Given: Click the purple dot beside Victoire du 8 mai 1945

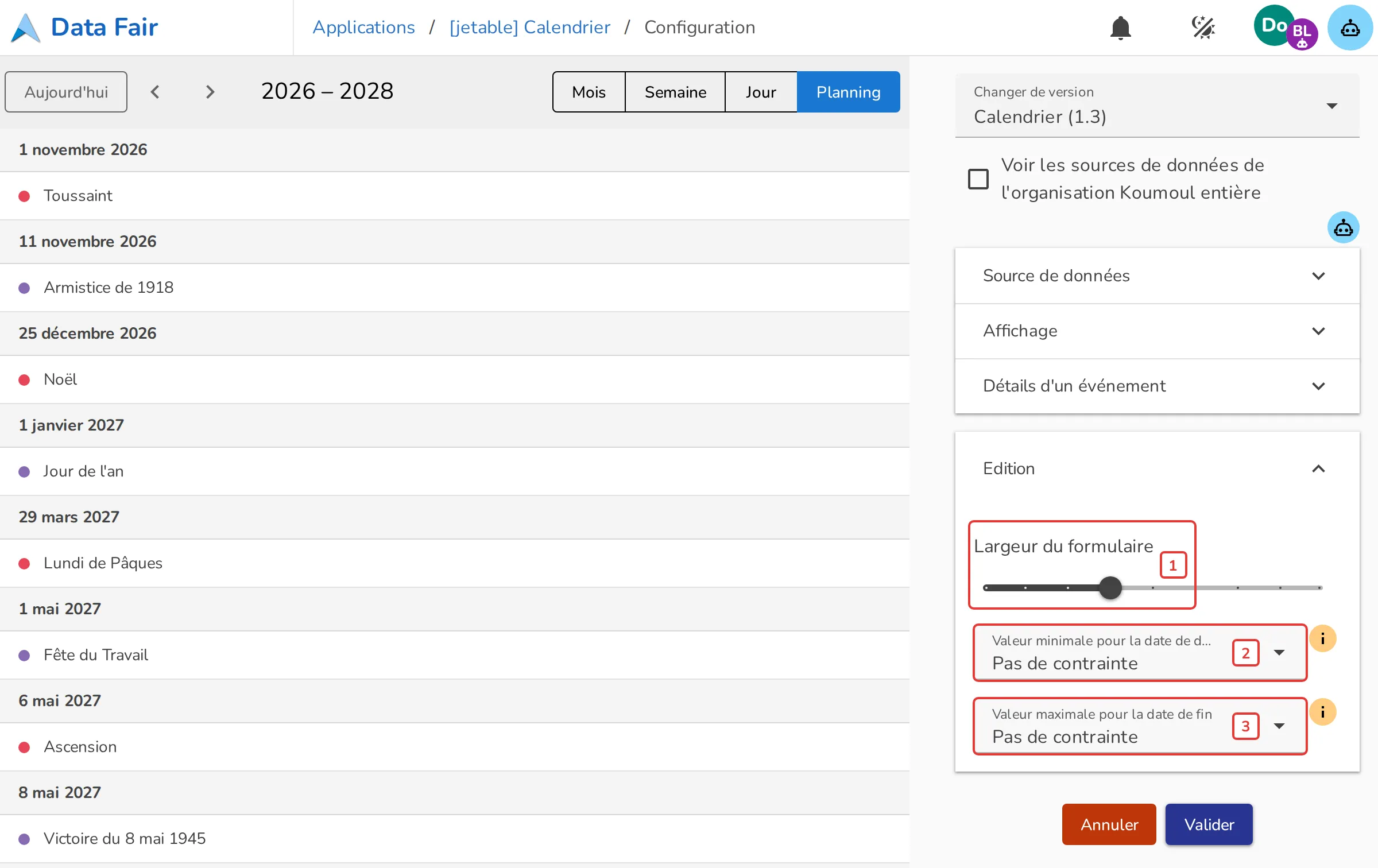Looking at the screenshot, I should tap(24, 839).
